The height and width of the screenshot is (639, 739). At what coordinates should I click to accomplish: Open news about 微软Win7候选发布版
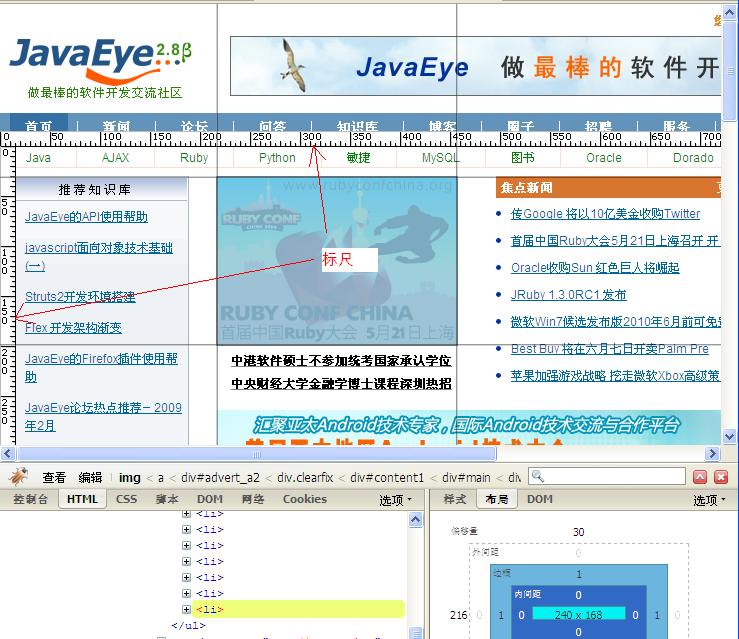pos(616,322)
